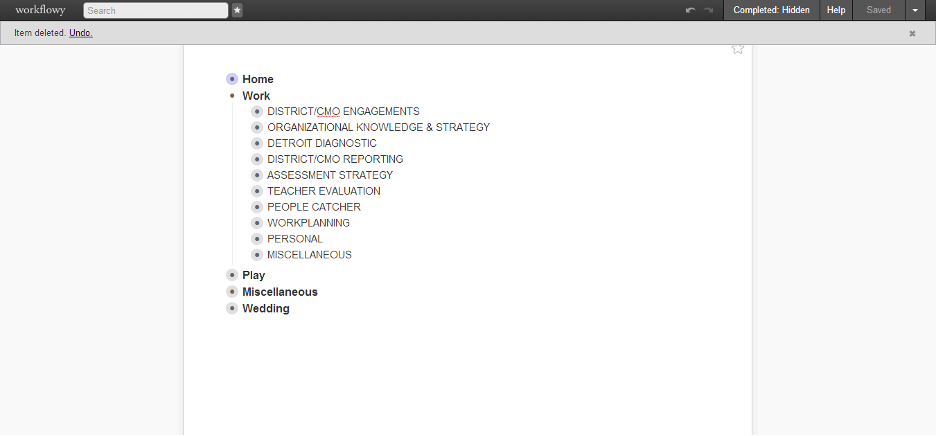The image size is (936, 436).
Task: Expand the Miscellaneous top-level bullet
Action: click(x=232, y=292)
